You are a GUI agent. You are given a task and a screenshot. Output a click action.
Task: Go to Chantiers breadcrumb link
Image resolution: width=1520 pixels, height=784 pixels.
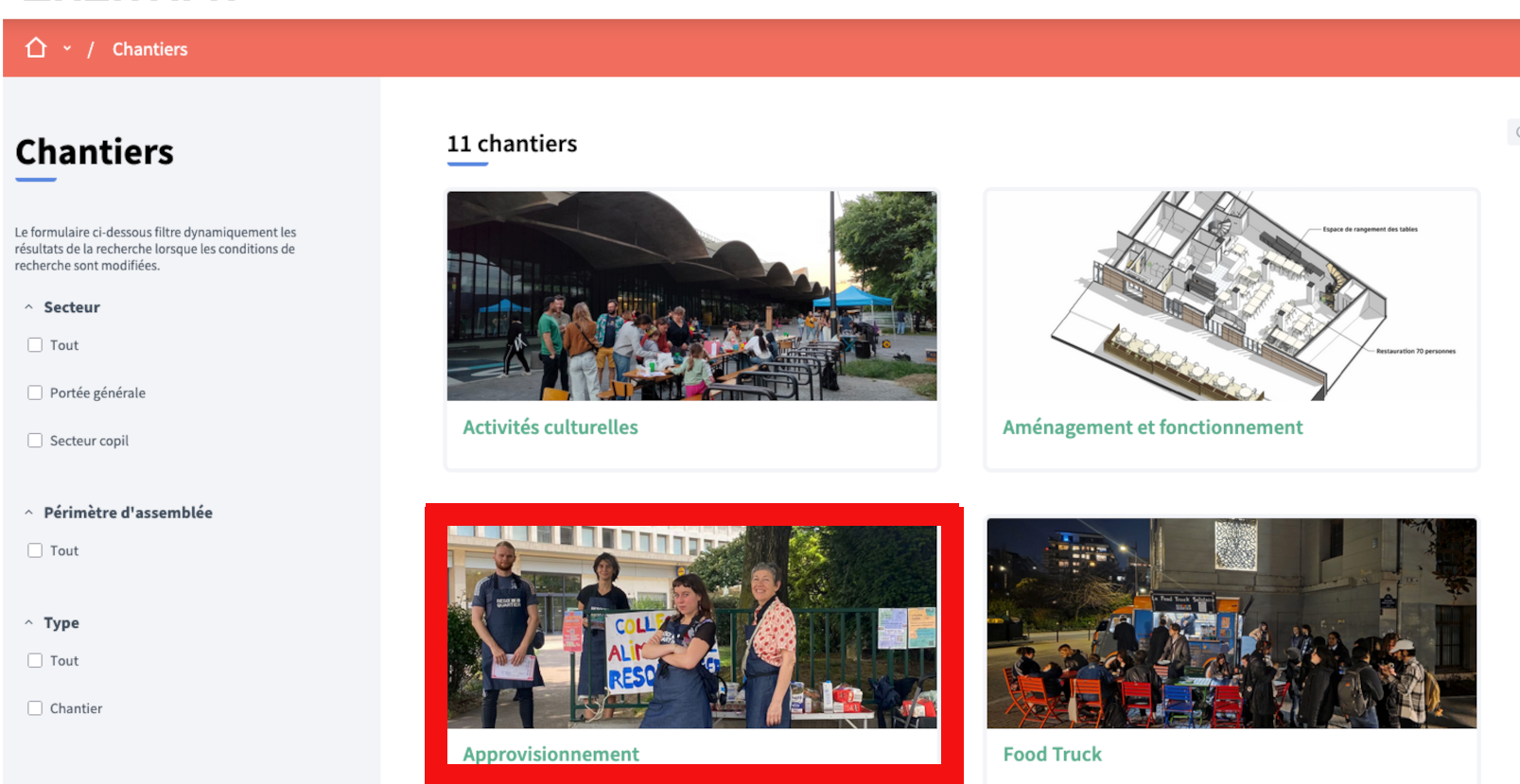[x=149, y=49]
